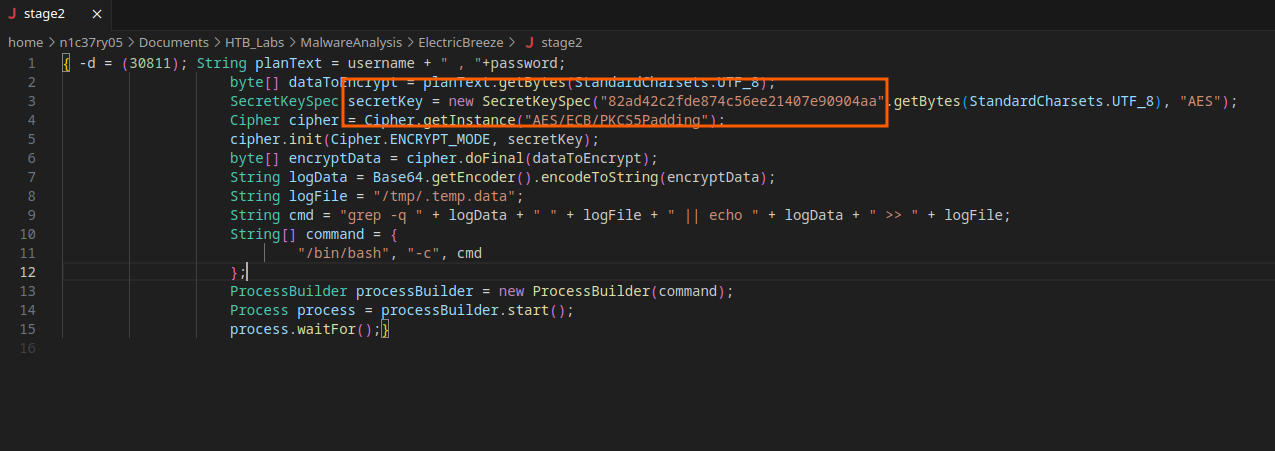Click "encryptData" declaration on line 6
1275x451 pixels.
point(334,158)
